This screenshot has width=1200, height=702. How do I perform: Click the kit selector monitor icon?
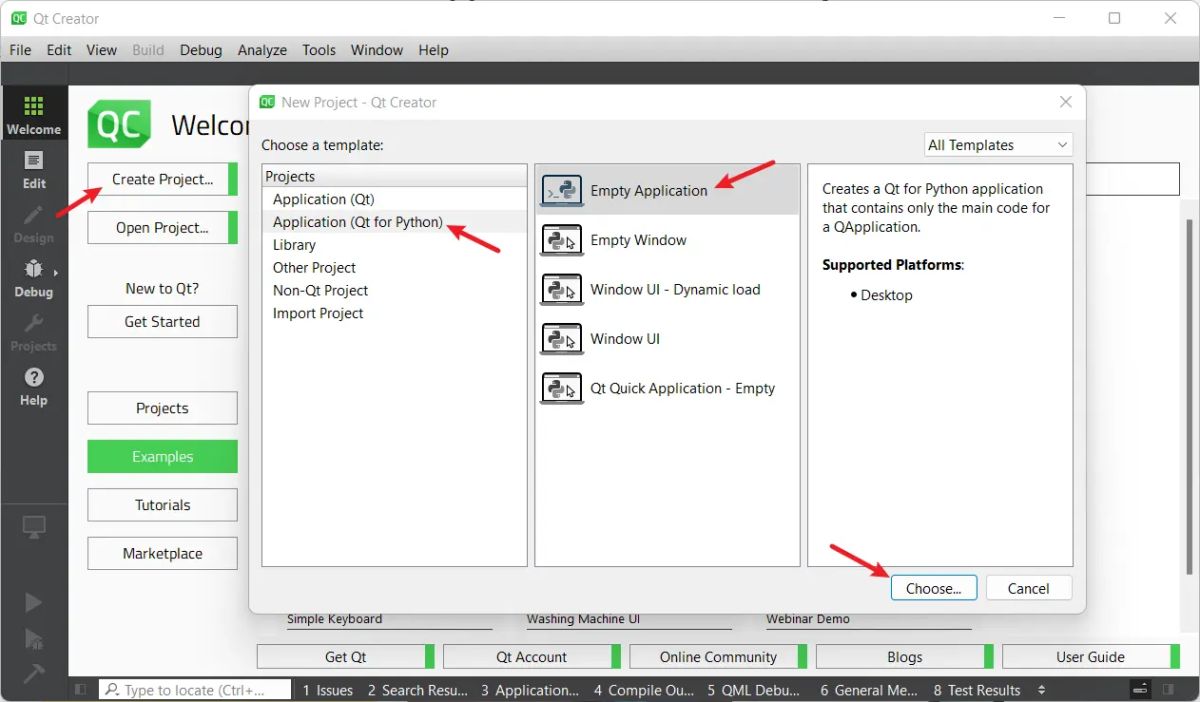point(34,526)
